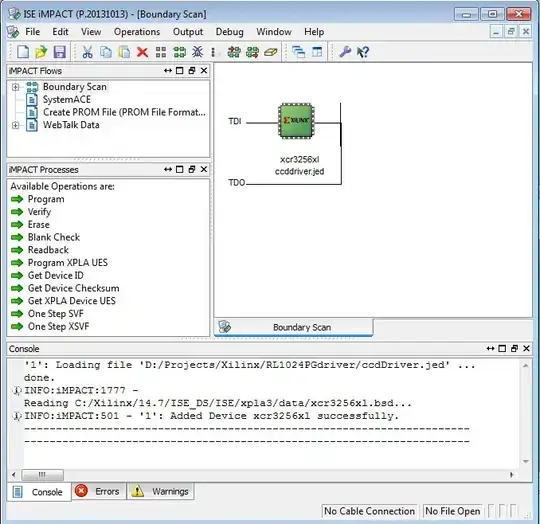Click the four-squares grid toolbar icon
This screenshot has height=524, width=540.
click(160, 52)
